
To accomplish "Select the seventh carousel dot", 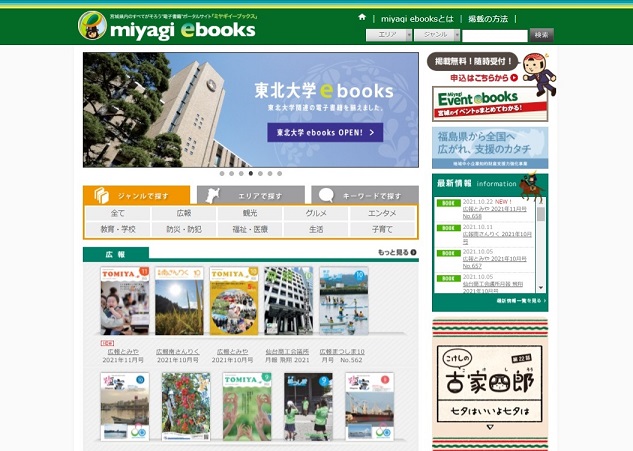I will (x=279, y=174).
